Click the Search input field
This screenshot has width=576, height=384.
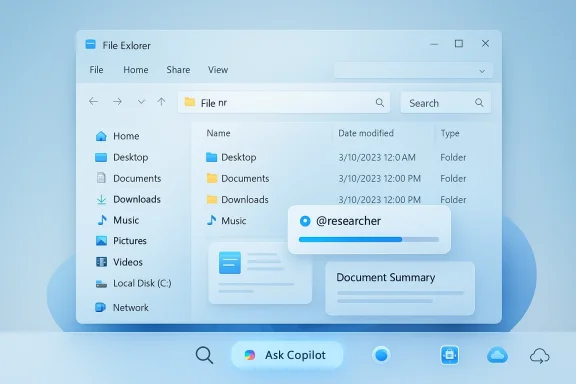click(x=446, y=103)
